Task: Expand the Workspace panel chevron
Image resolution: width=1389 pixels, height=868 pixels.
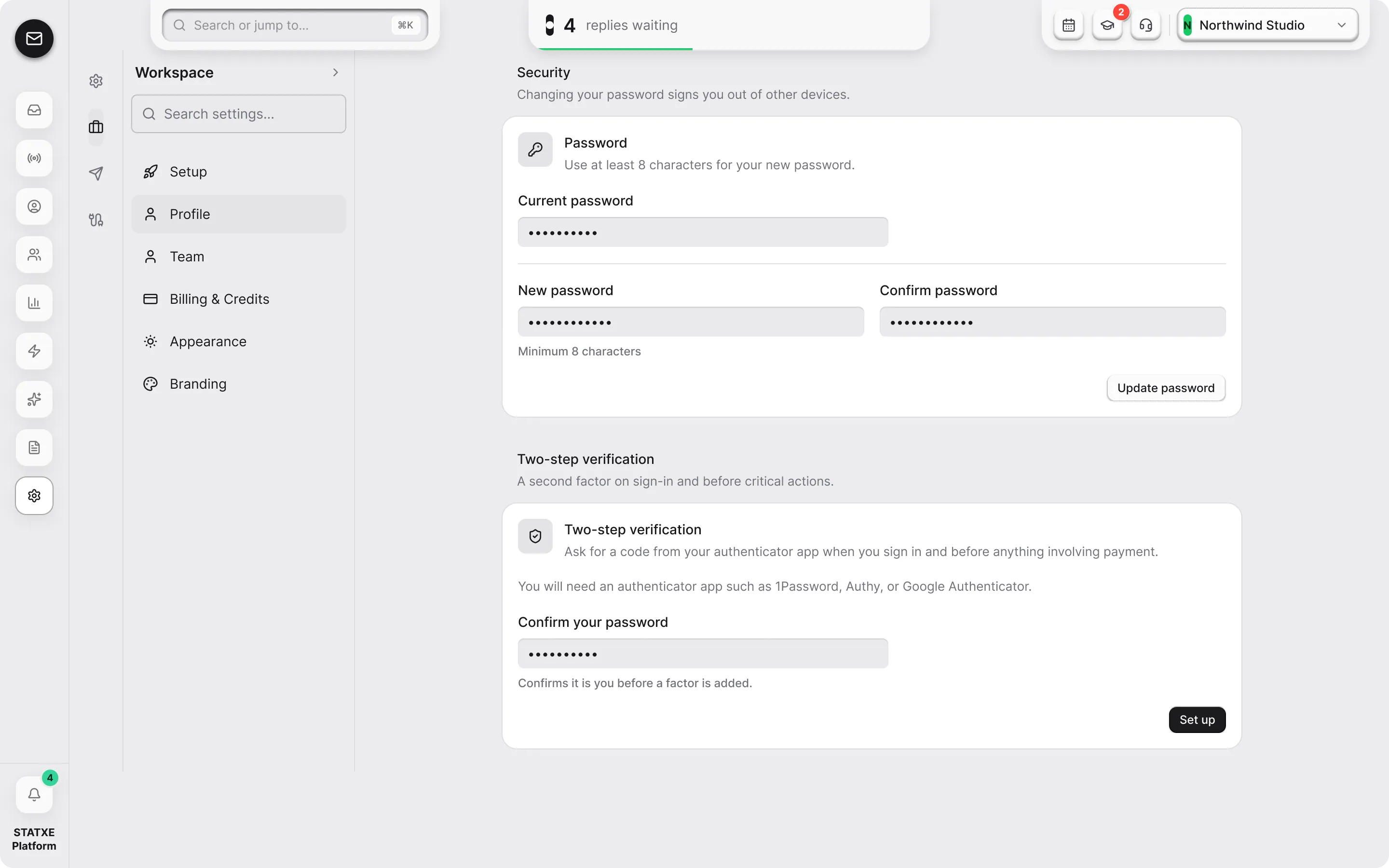Action: [x=336, y=72]
